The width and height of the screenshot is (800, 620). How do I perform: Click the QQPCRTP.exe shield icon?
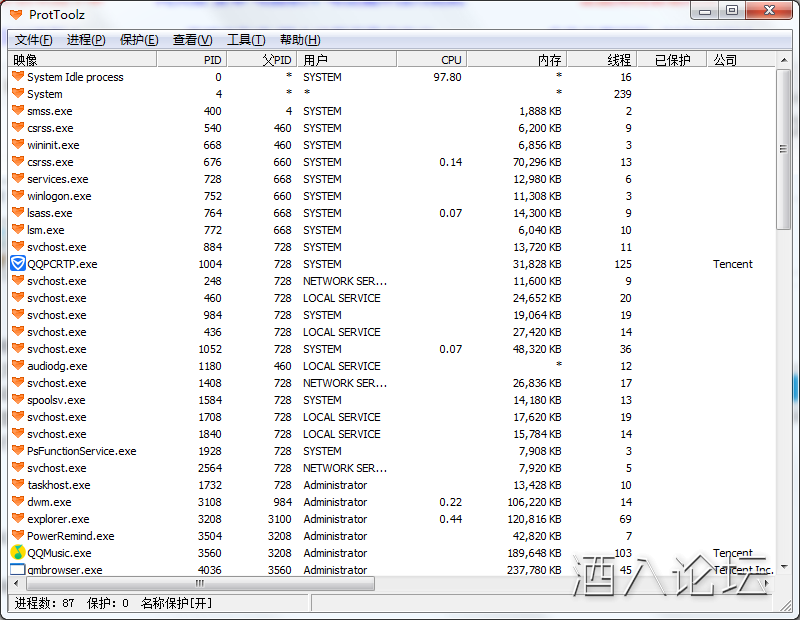point(17,264)
